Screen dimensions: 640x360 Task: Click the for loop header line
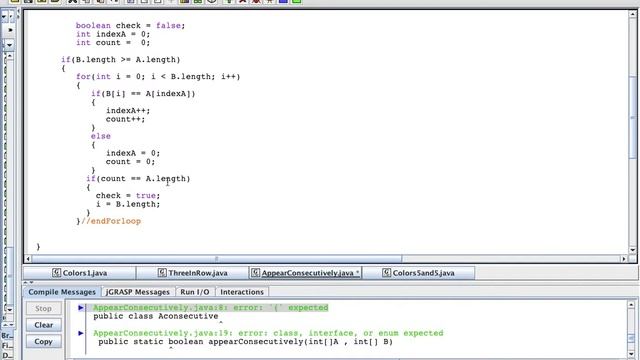coord(158,77)
